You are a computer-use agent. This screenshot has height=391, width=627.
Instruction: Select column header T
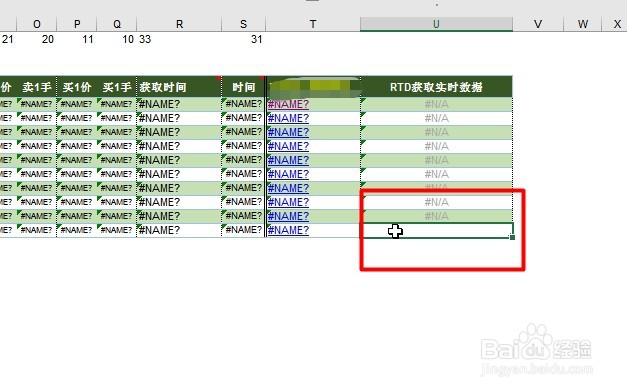coord(313,24)
